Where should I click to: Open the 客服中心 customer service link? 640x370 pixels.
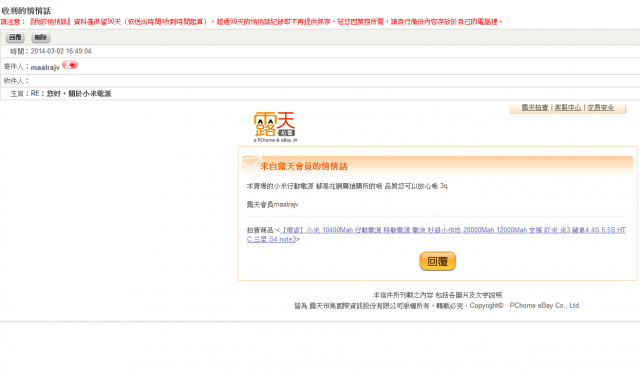568,107
